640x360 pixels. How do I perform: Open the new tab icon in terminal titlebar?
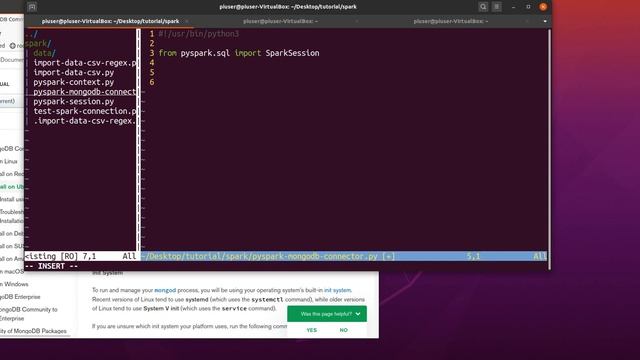pos(32,7)
